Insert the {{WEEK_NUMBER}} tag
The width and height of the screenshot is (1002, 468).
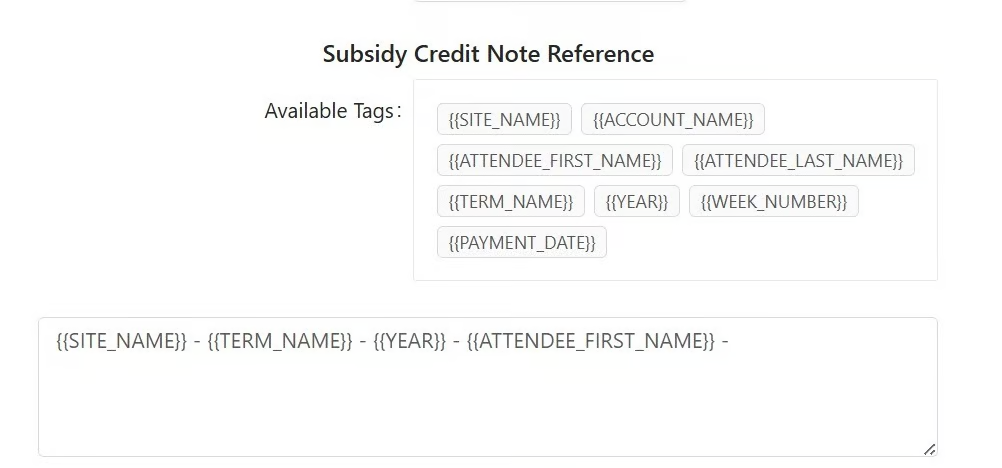(773, 202)
